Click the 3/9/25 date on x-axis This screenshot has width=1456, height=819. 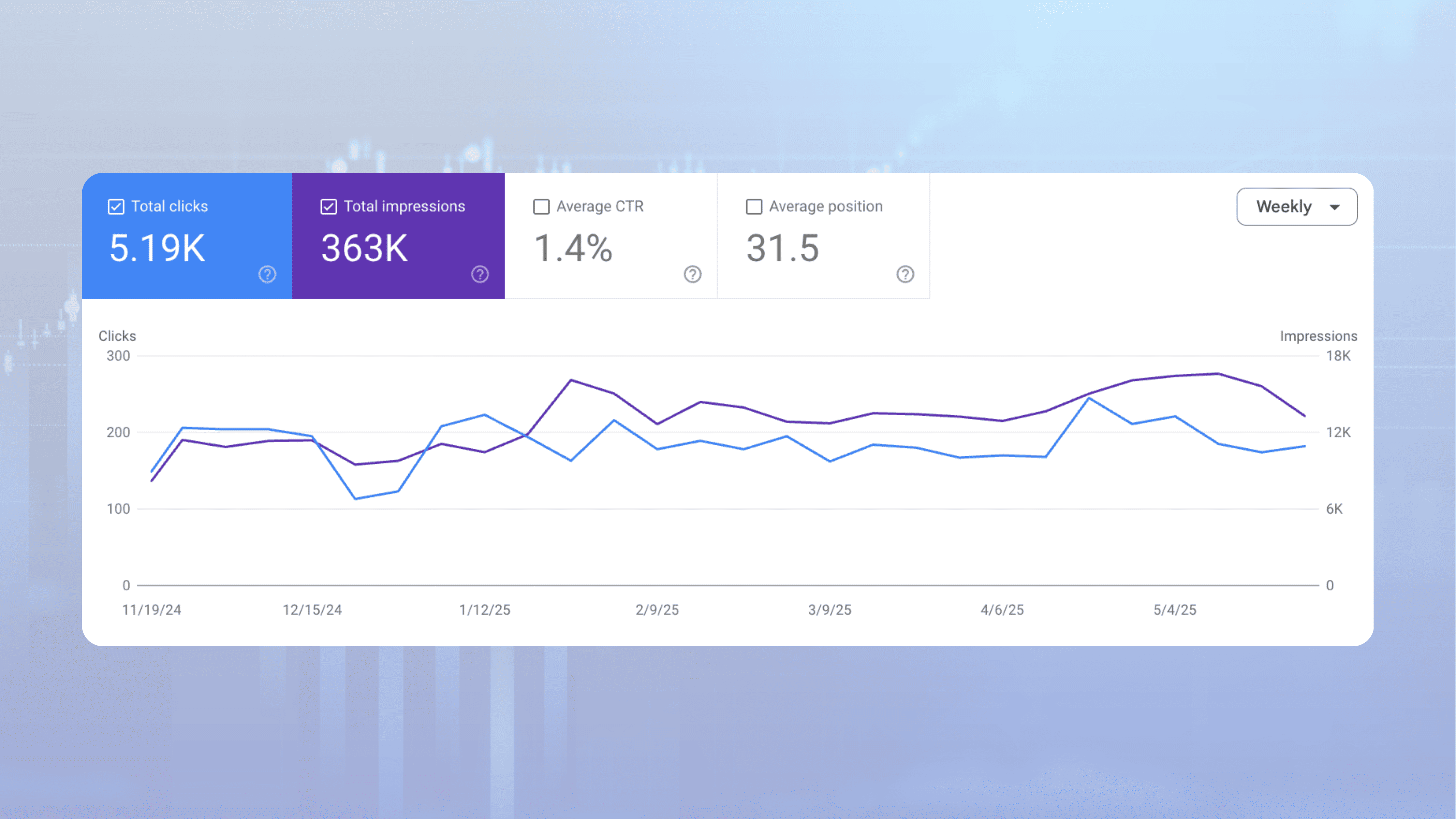(829, 610)
